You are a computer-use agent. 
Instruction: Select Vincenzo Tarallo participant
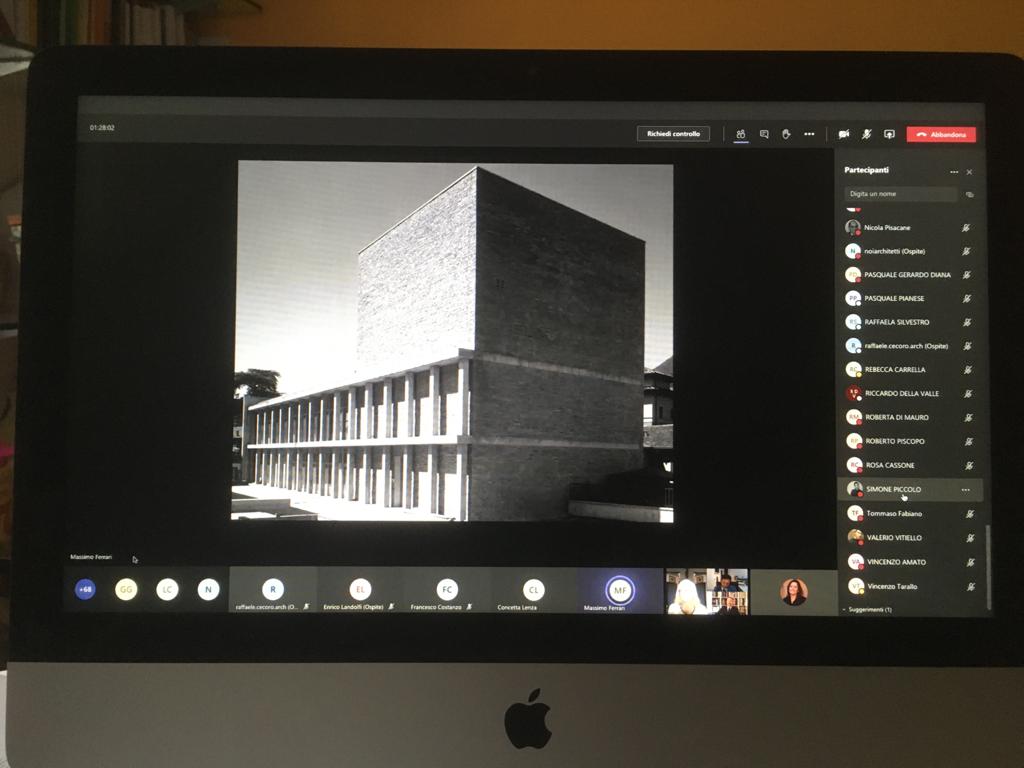[910, 586]
